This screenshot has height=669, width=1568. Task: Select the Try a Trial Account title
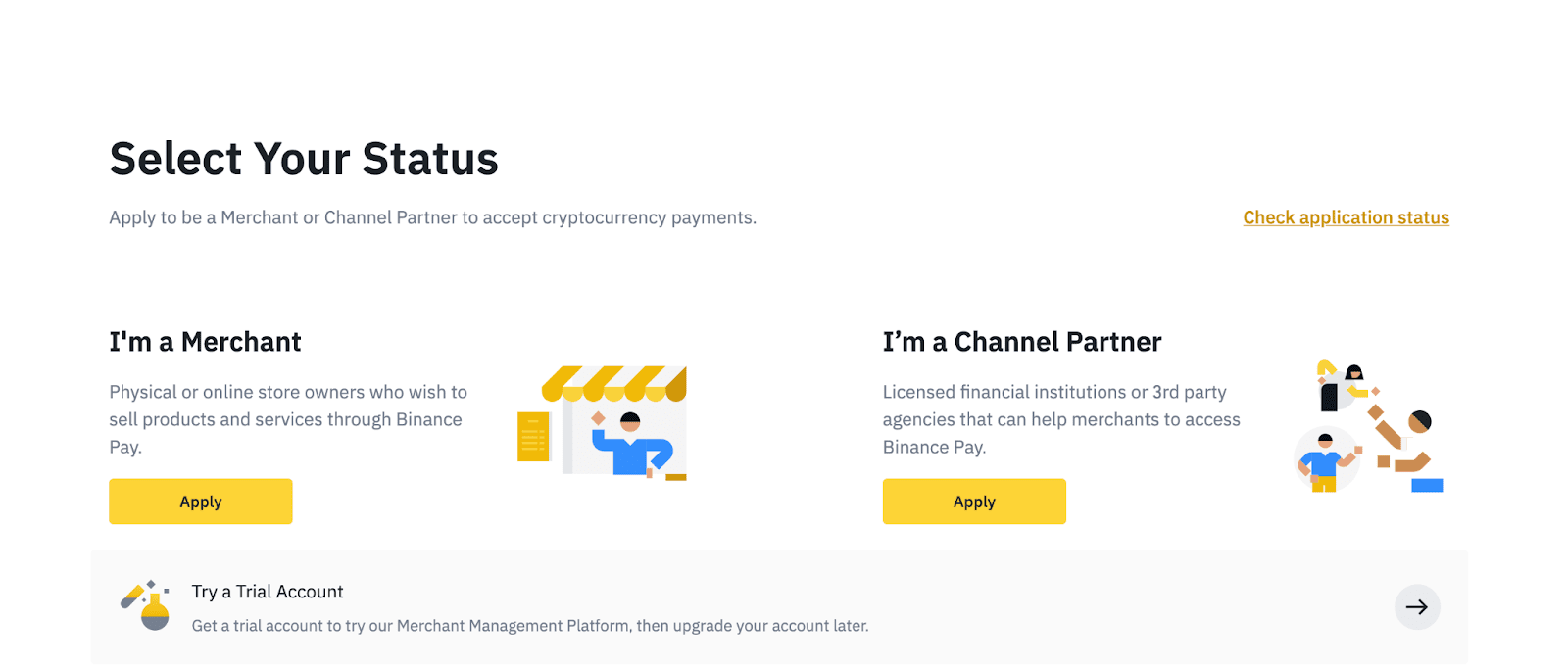click(268, 592)
